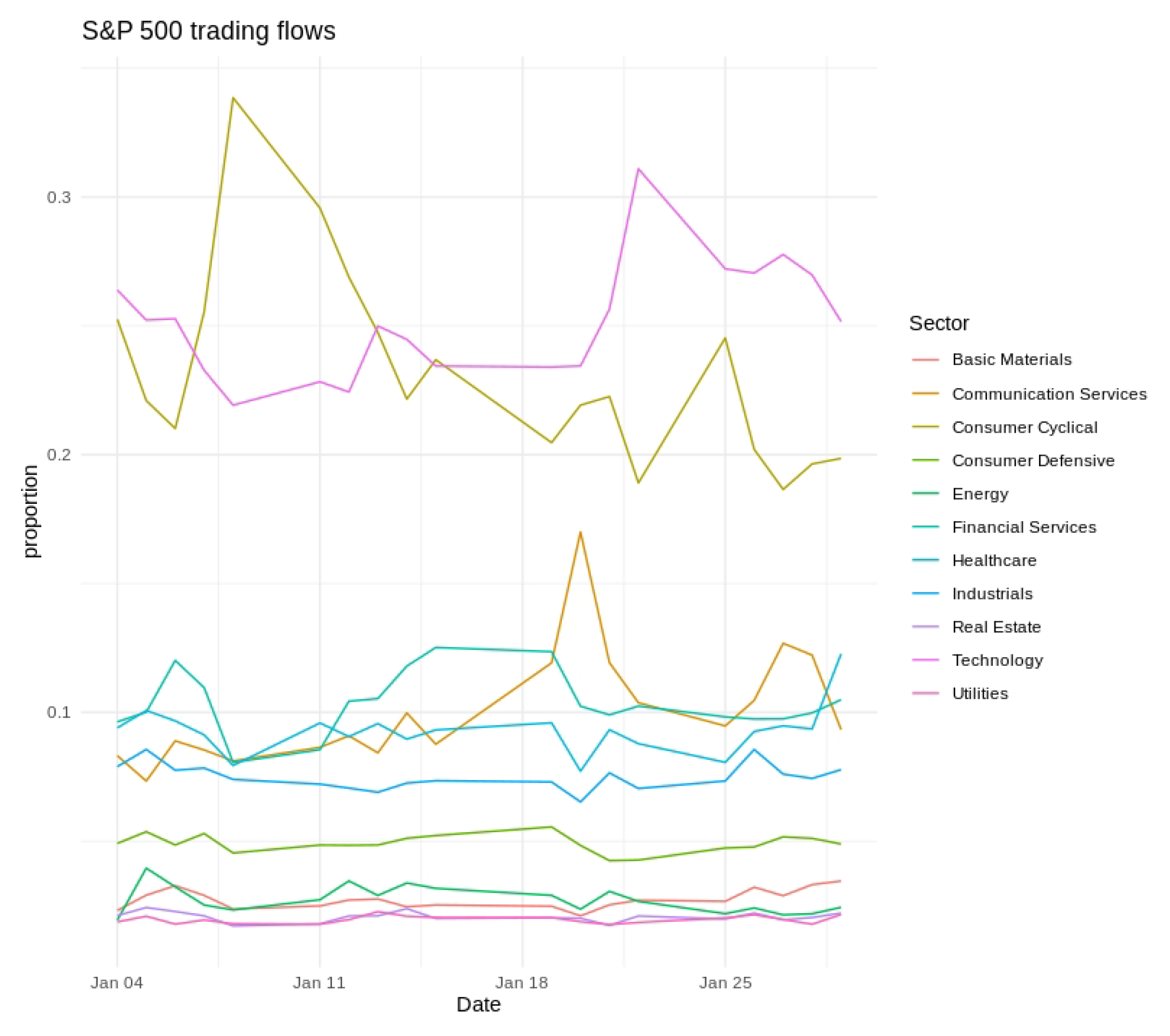The image size is (1170, 1036).
Task: Click the "S&P 500 trading flows" chart title
Action: pos(208,31)
